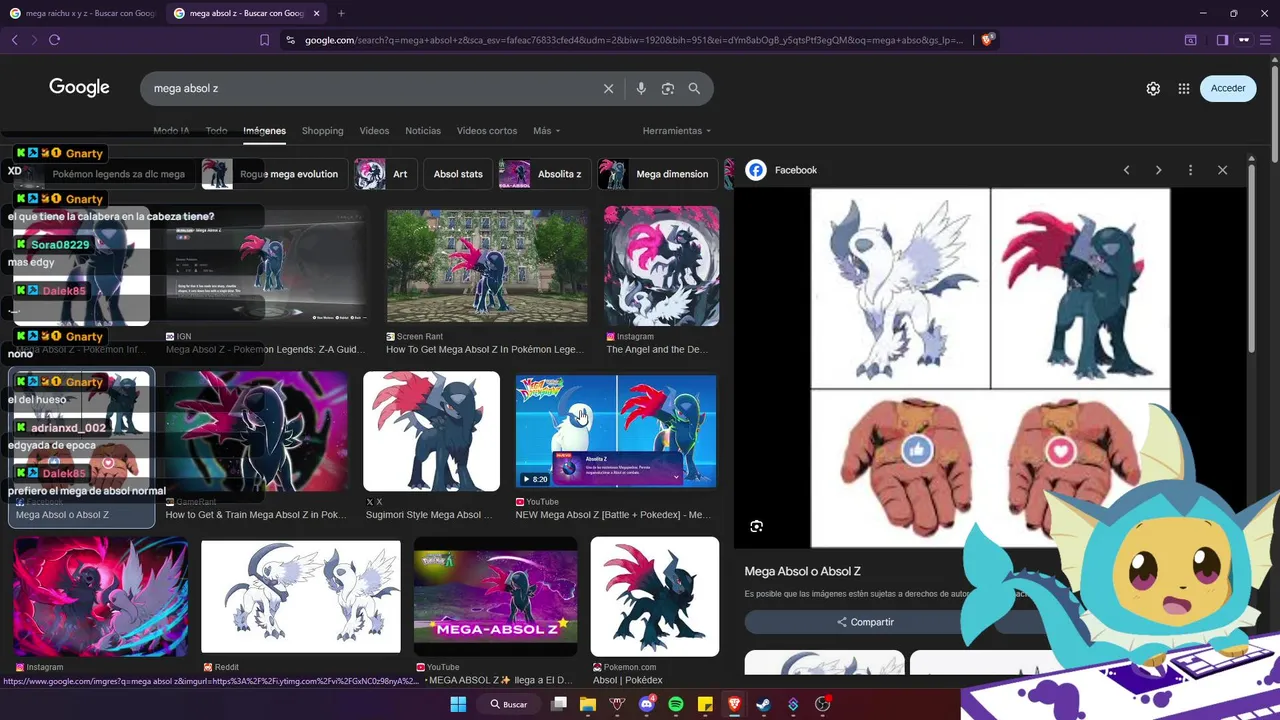Image resolution: width=1280 pixels, height=720 pixels.
Task: Switch to the Vídeos cortos tab
Action: tap(487, 131)
